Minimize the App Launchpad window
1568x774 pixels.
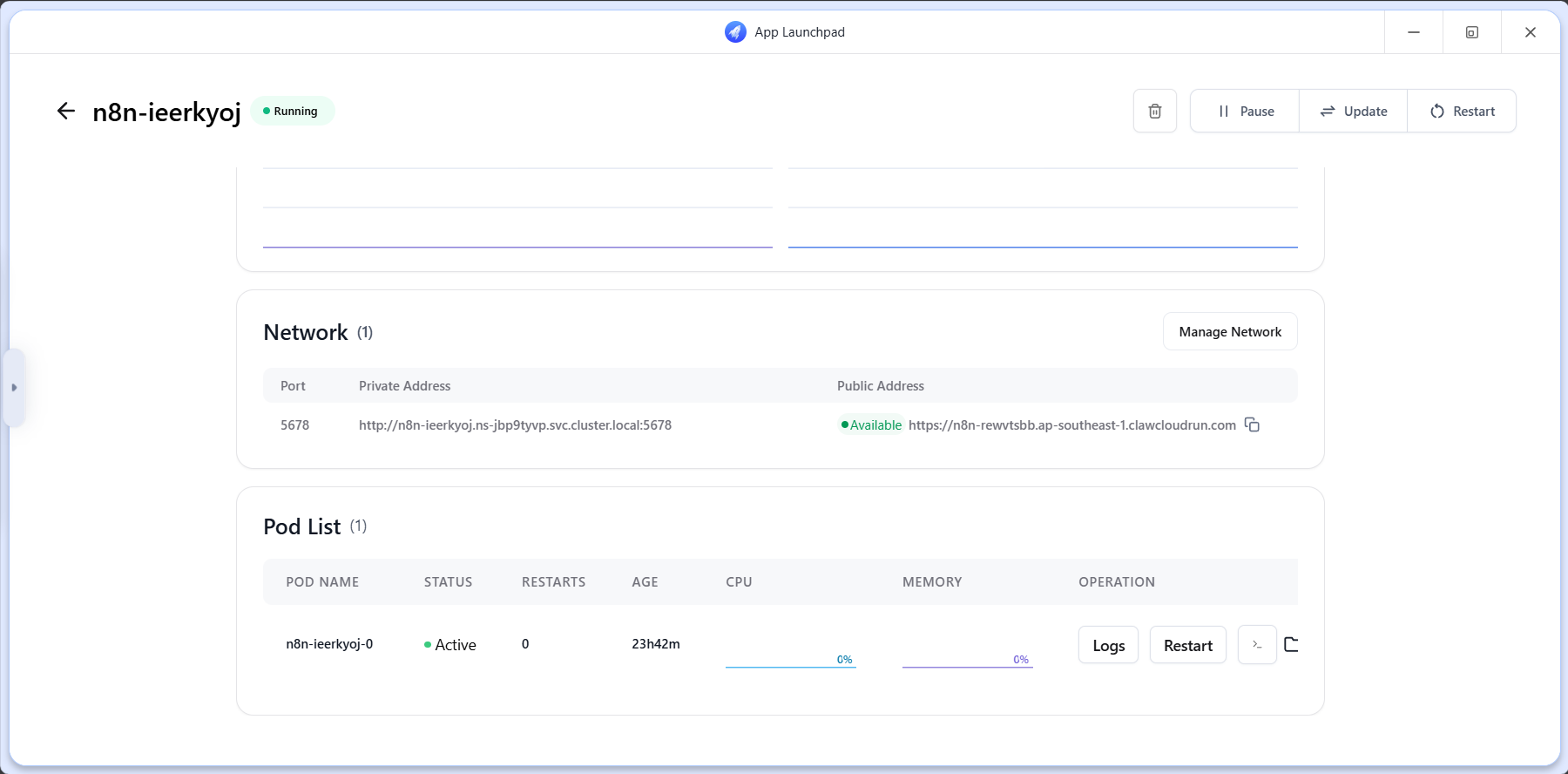(1413, 32)
